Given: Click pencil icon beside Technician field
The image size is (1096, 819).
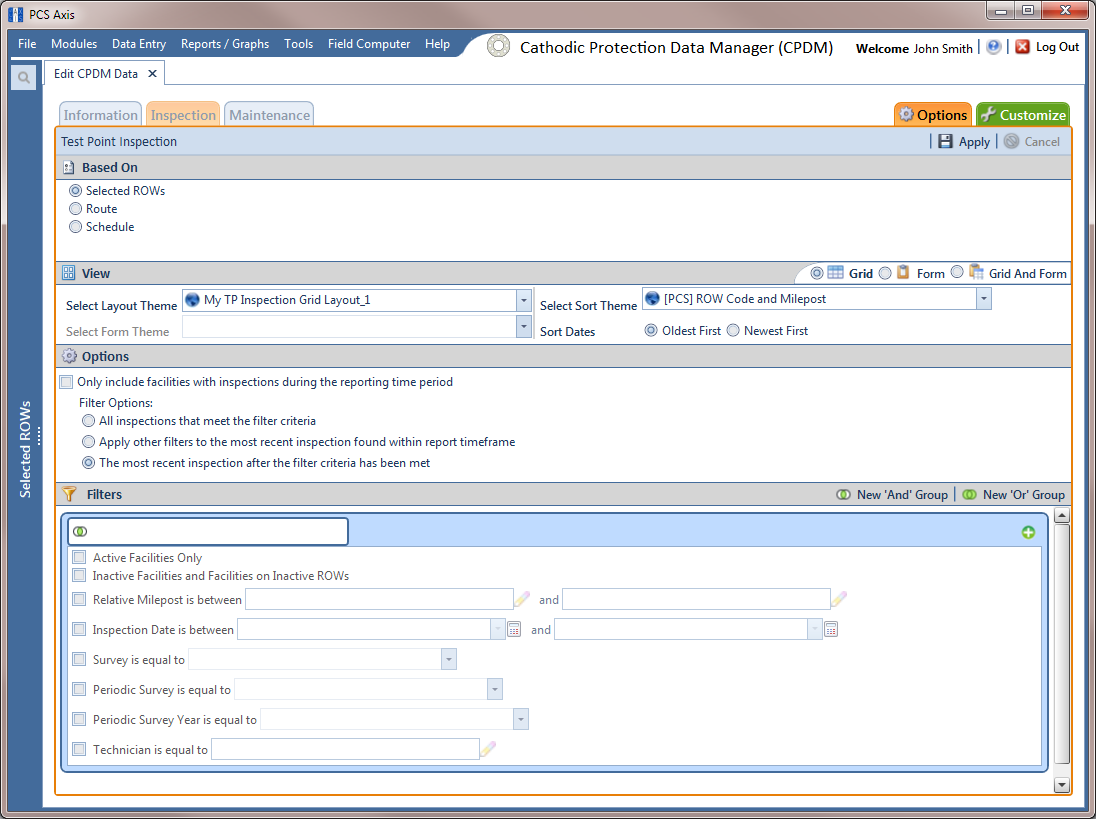Looking at the screenshot, I should 489,749.
